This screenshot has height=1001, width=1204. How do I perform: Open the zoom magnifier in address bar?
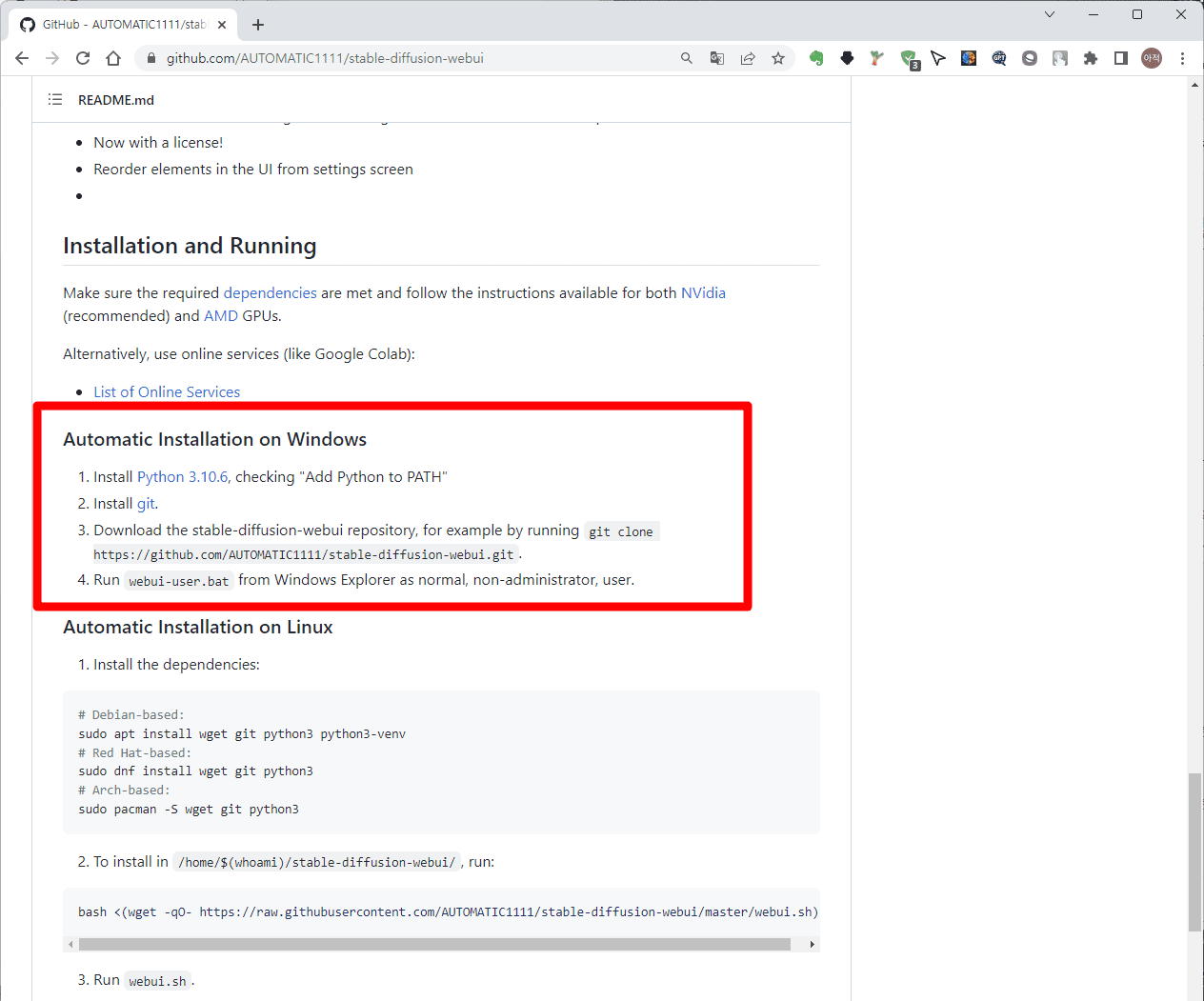coord(687,58)
